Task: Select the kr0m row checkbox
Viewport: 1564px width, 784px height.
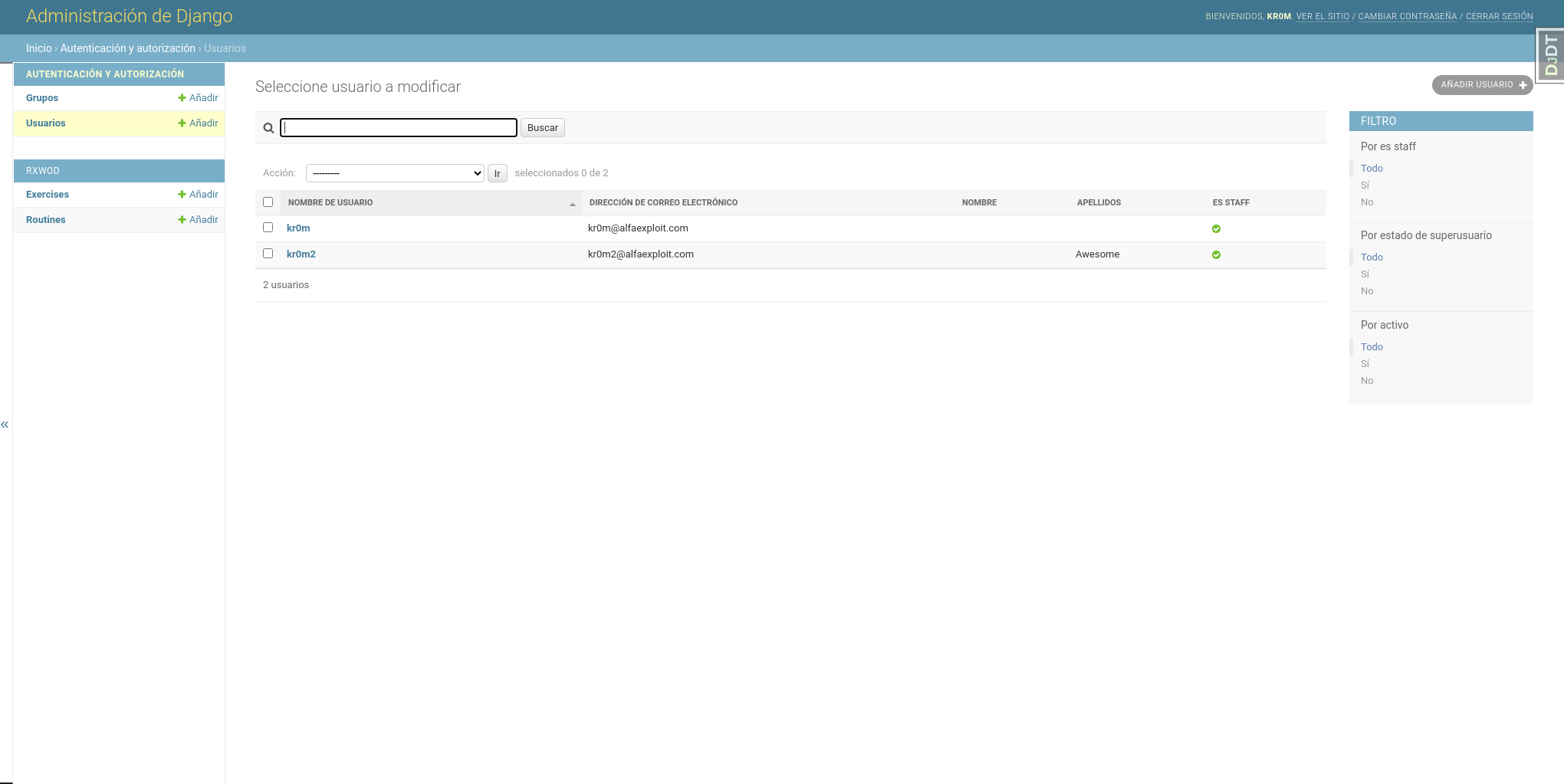Action: pyautogui.click(x=268, y=228)
